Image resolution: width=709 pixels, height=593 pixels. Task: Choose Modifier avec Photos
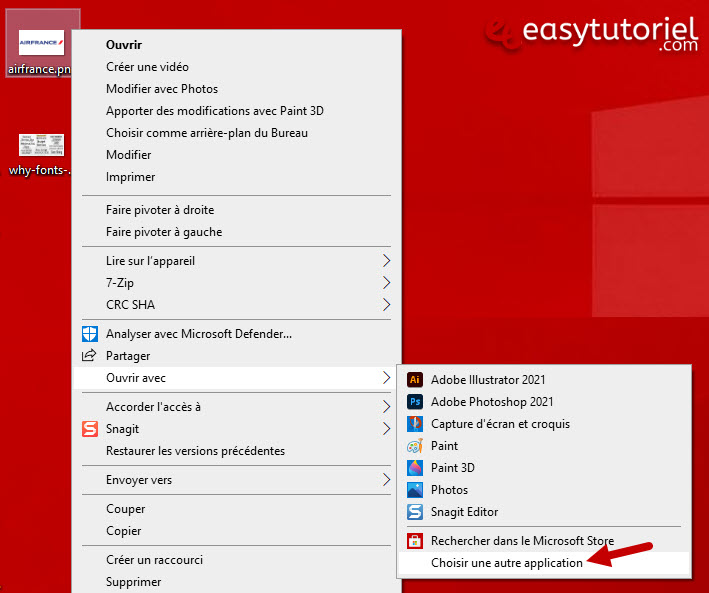[236, 89]
